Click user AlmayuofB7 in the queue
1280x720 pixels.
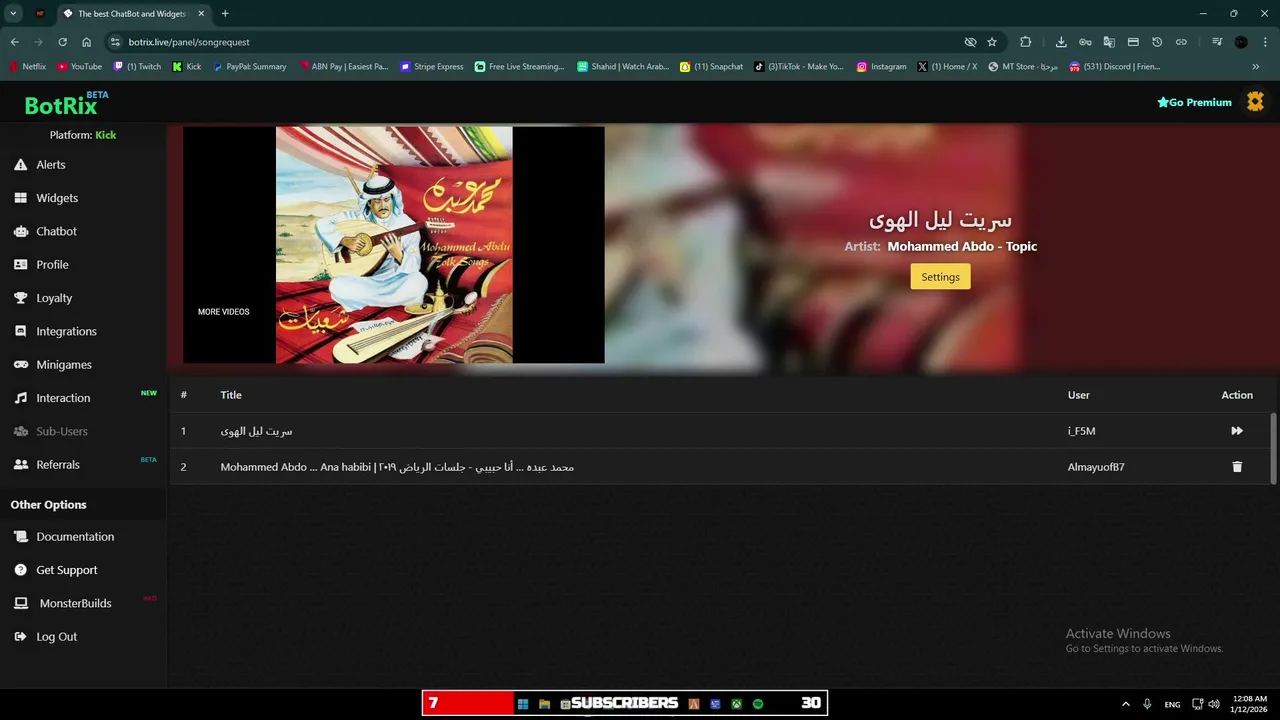pos(1096,467)
